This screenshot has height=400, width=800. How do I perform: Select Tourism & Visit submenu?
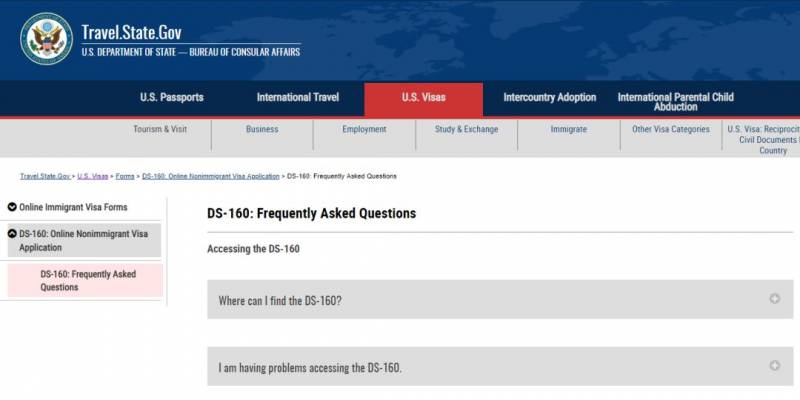coord(160,129)
